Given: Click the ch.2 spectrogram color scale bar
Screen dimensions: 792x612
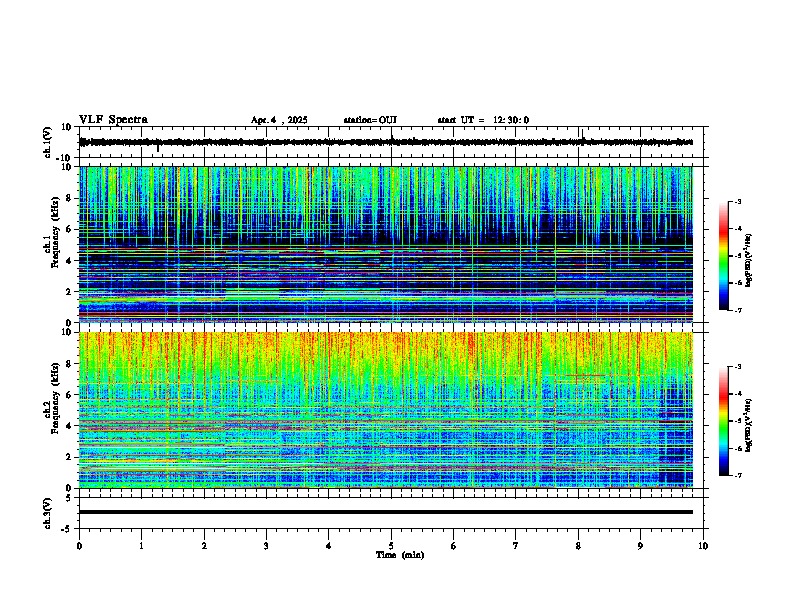Looking at the screenshot, I should click(x=723, y=421).
